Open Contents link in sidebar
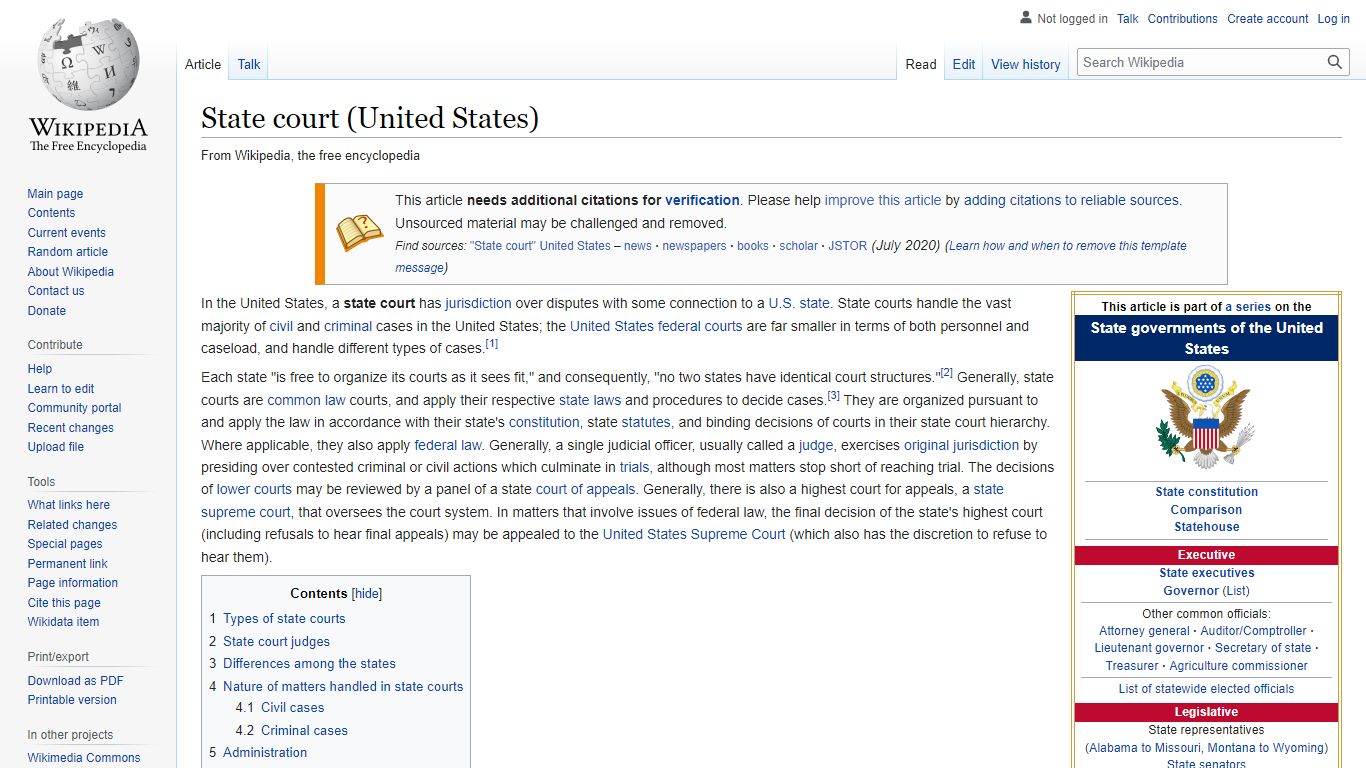Screen dimensions: 1366x768 tap(51, 213)
